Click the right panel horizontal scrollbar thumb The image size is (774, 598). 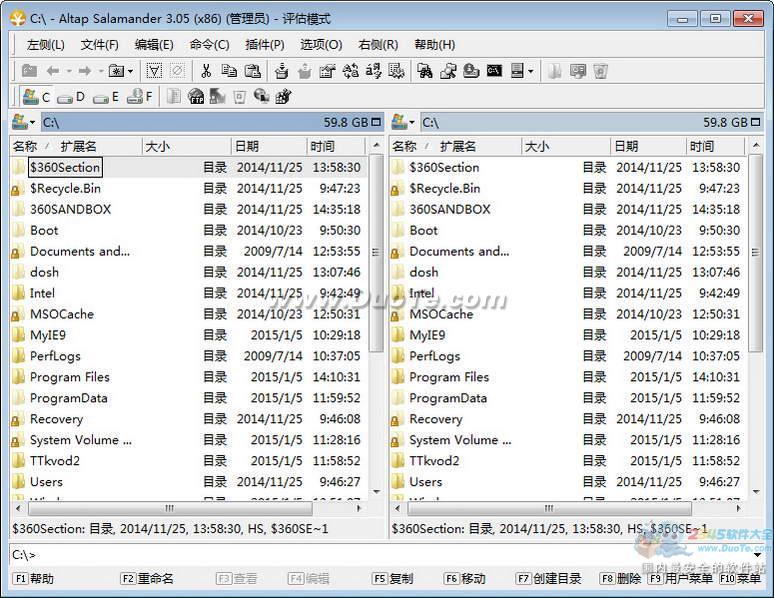[x=549, y=508]
